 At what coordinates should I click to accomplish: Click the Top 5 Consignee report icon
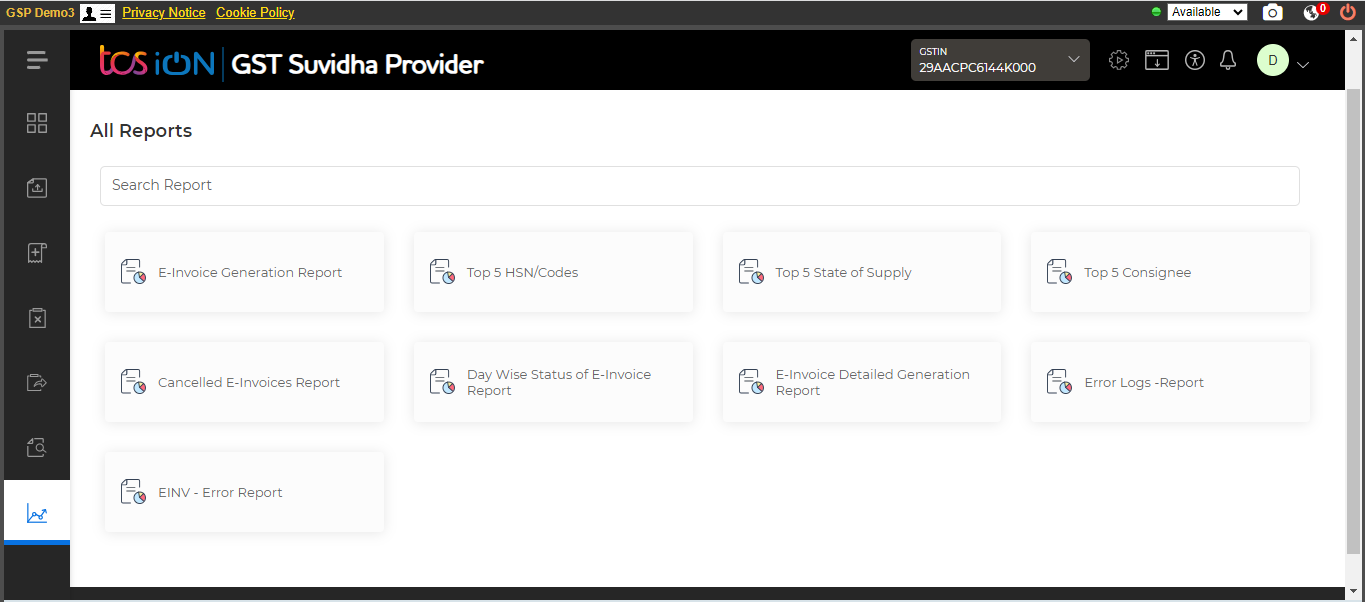point(1059,272)
